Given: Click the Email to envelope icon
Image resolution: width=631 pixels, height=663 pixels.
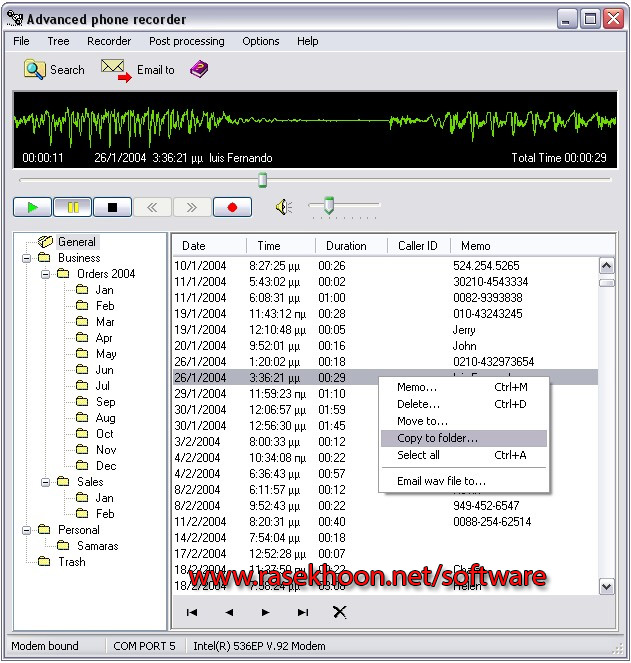Looking at the screenshot, I should click(116, 70).
